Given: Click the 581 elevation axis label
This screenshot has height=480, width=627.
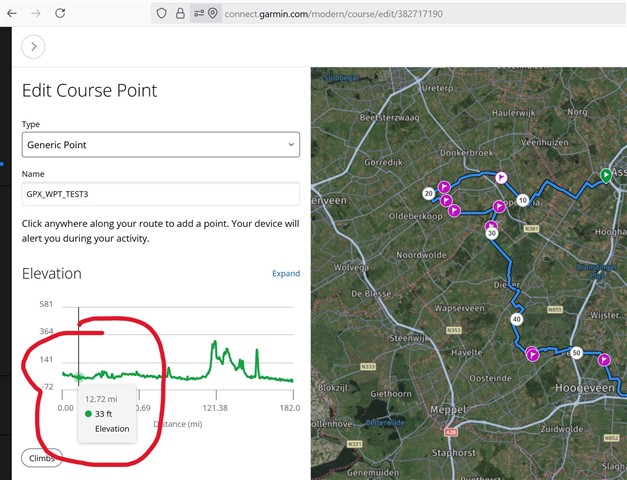Looking at the screenshot, I should 46,304.
